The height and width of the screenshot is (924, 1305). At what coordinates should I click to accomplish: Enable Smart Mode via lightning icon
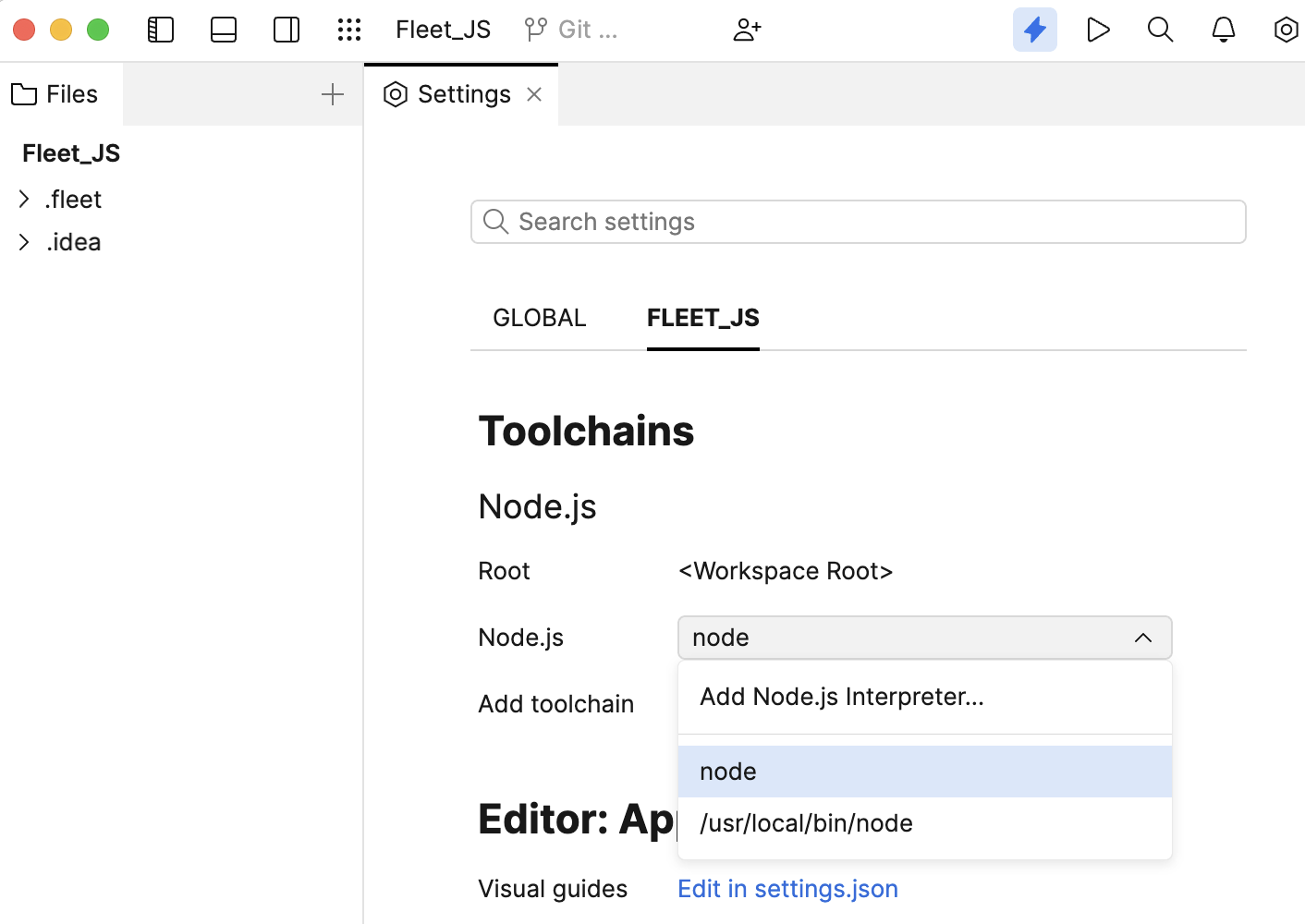point(1034,29)
